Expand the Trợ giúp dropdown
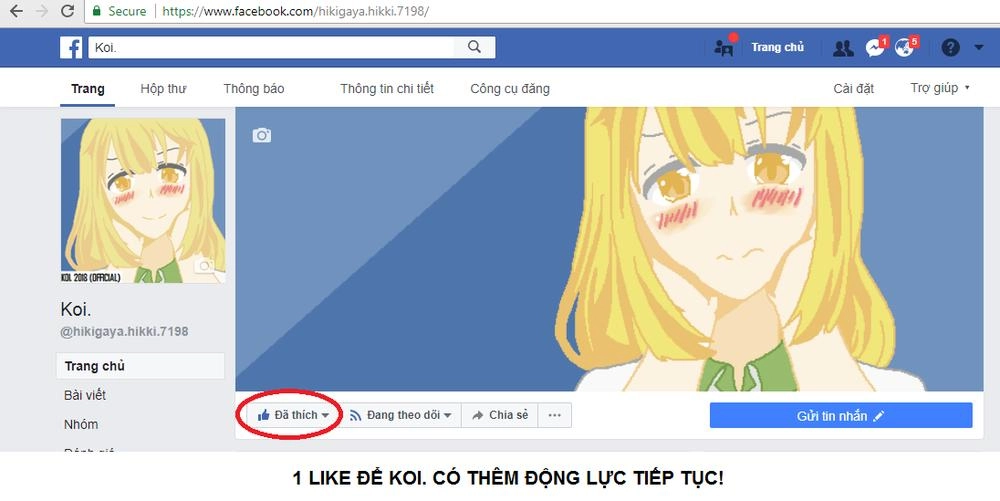The image size is (1000, 501). point(940,88)
